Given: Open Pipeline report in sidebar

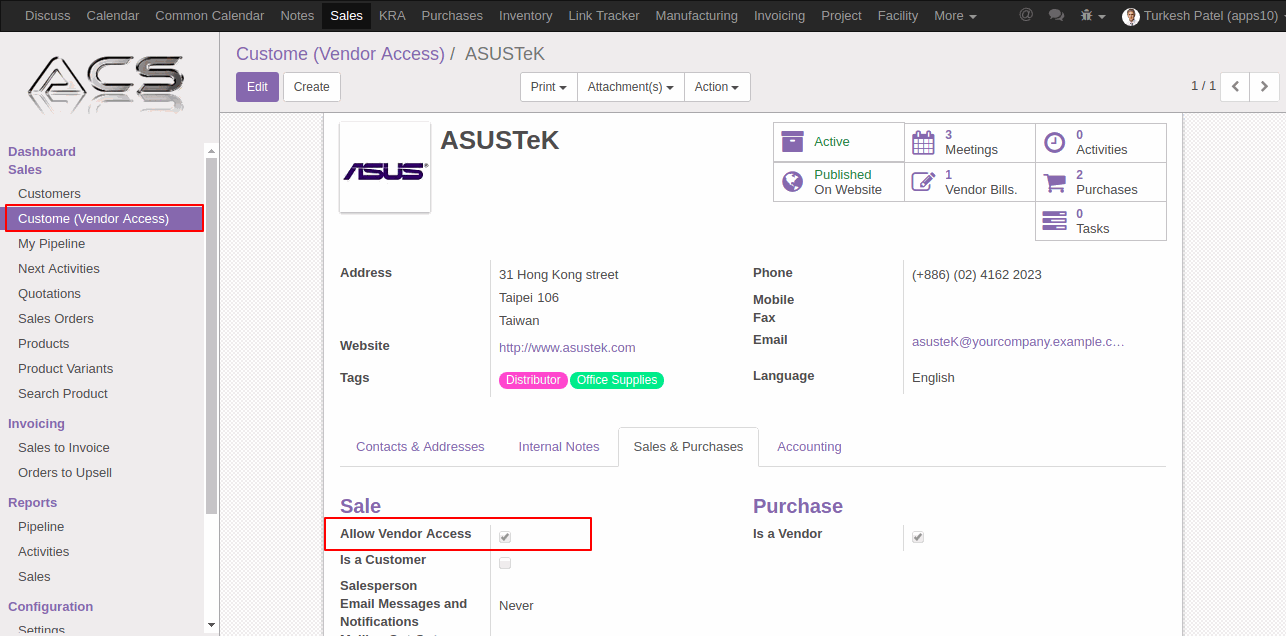Looking at the screenshot, I should pyautogui.click(x=41, y=527).
